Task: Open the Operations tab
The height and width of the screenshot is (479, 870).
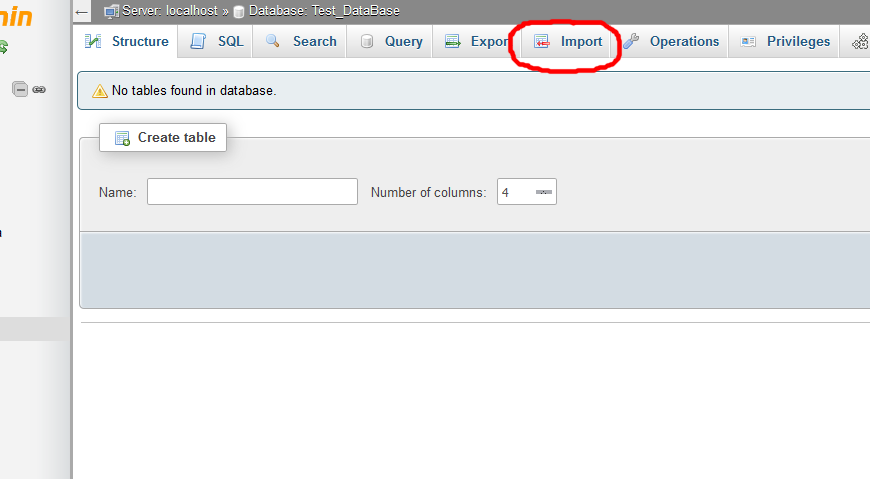Action: pyautogui.click(x=672, y=42)
